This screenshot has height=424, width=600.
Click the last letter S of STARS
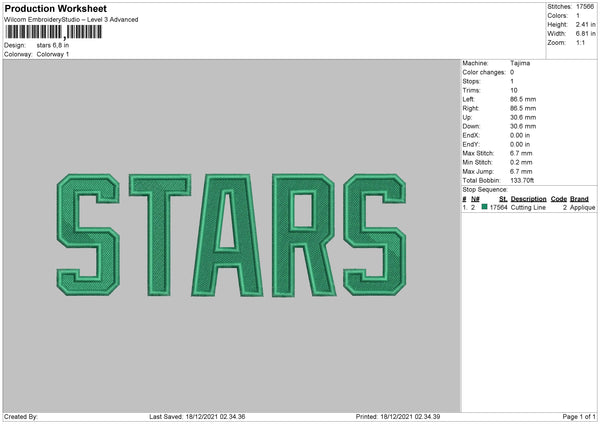coord(375,235)
